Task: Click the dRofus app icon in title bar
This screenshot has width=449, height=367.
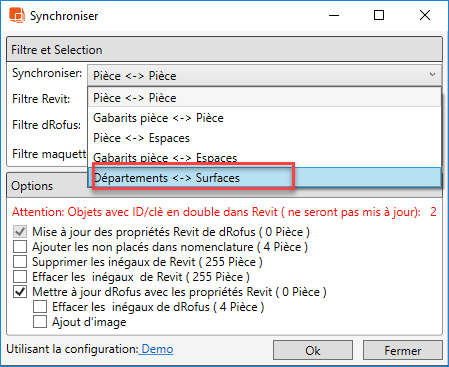Action: pyautogui.click(x=17, y=15)
